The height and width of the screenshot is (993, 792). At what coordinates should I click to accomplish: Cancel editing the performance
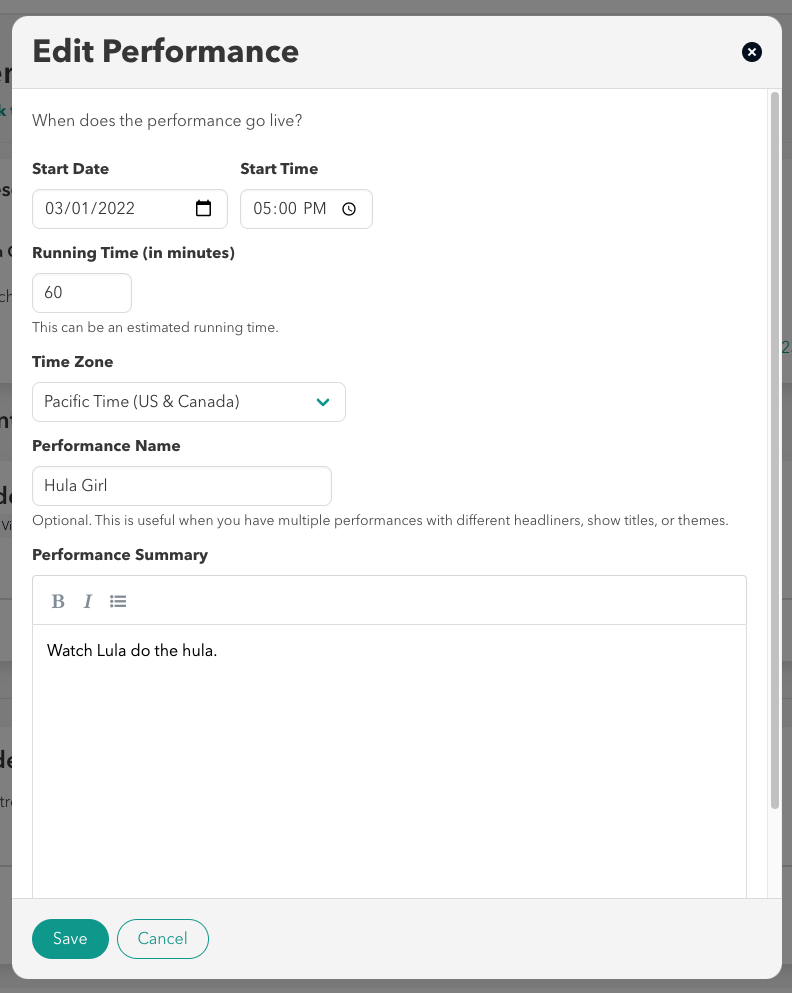(163, 939)
